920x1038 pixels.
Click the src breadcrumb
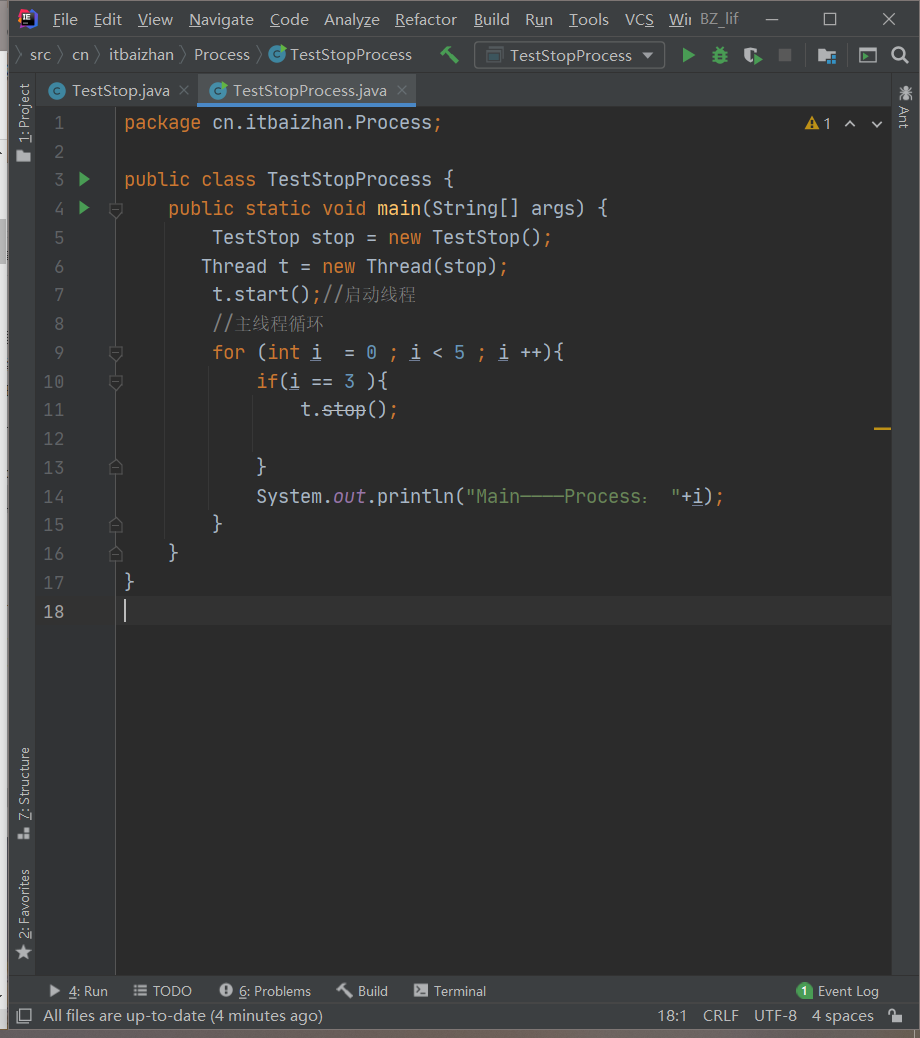tap(40, 55)
